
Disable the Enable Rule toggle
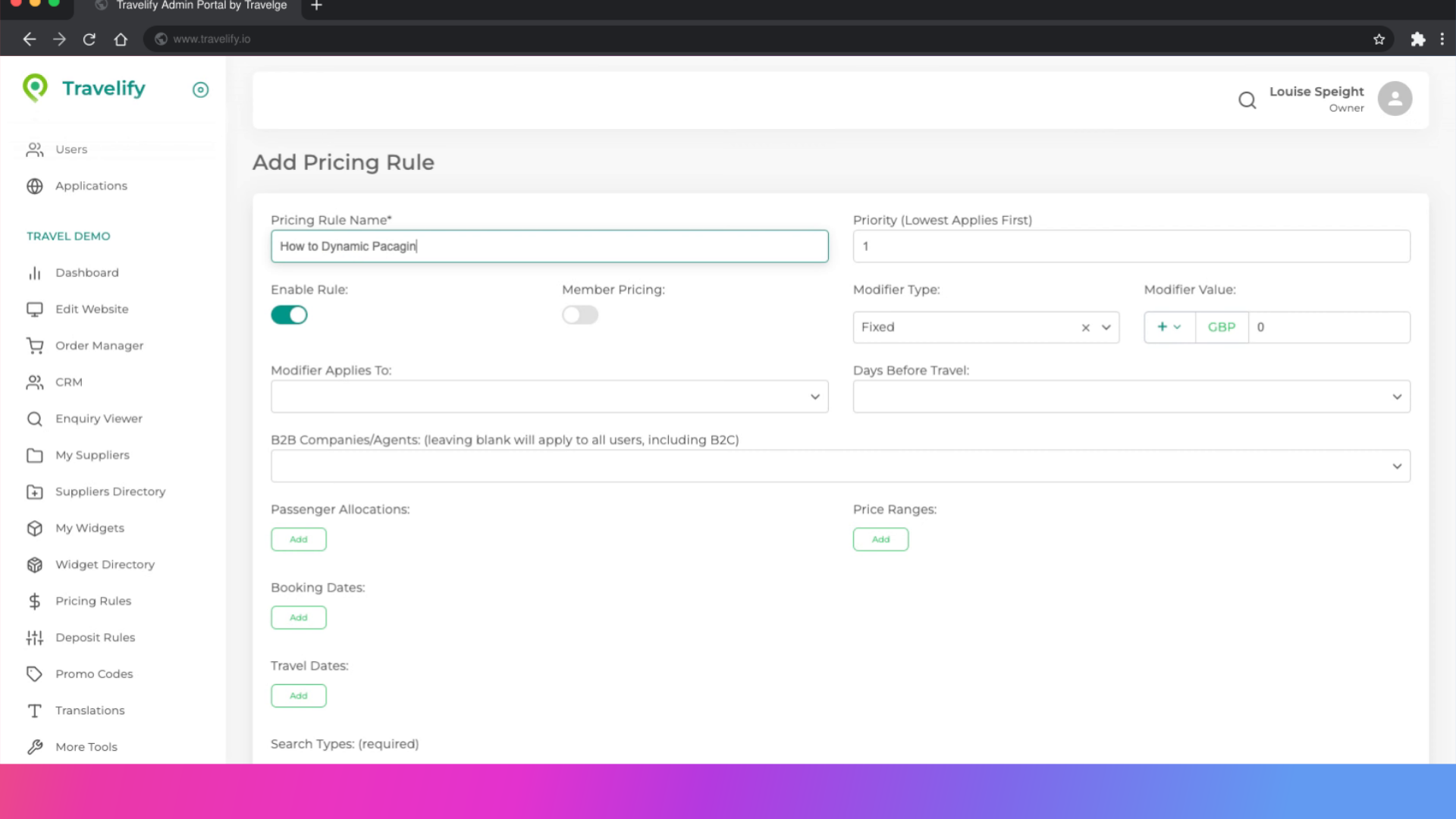click(289, 315)
